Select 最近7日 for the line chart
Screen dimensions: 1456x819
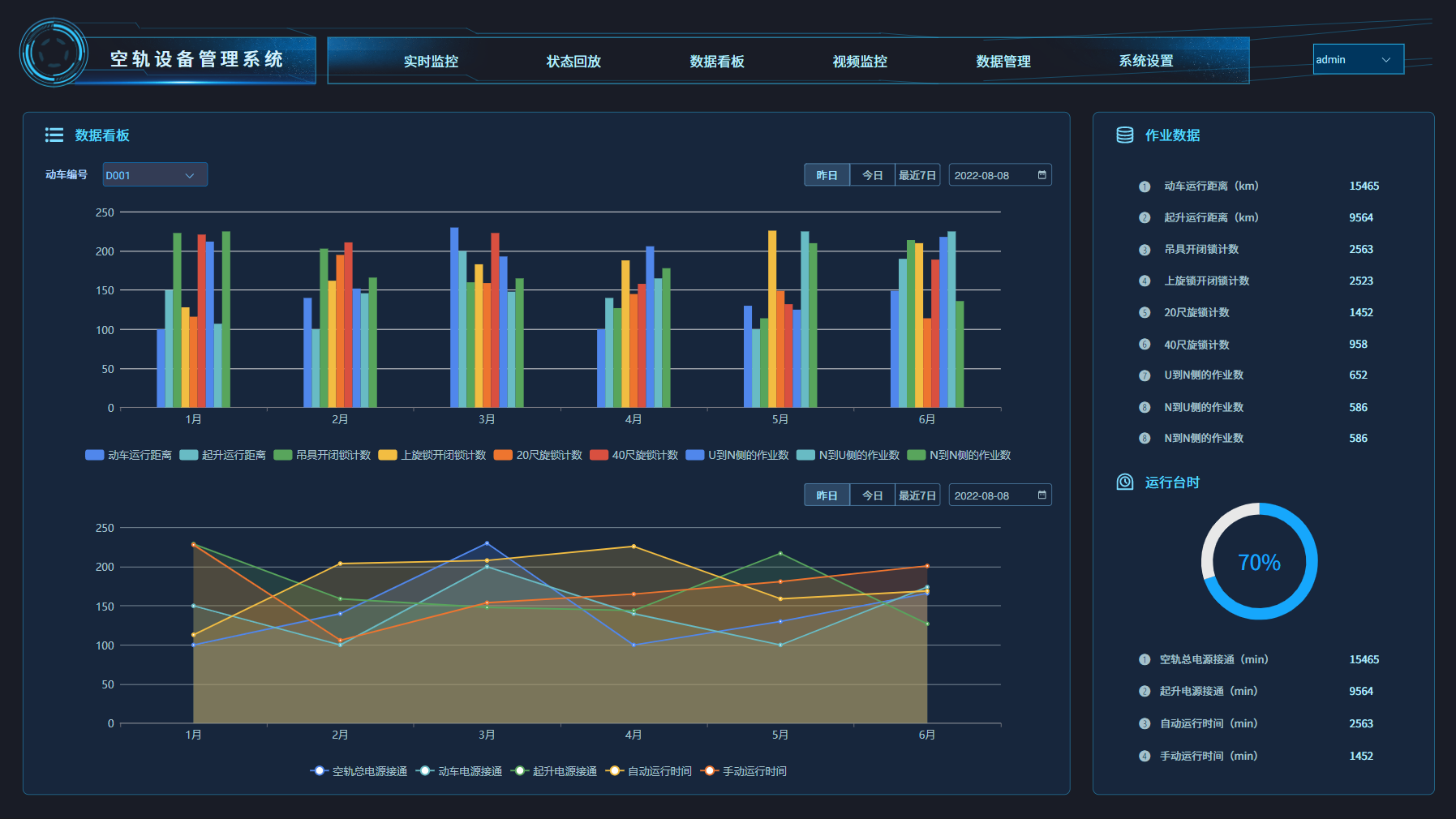(917, 495)
